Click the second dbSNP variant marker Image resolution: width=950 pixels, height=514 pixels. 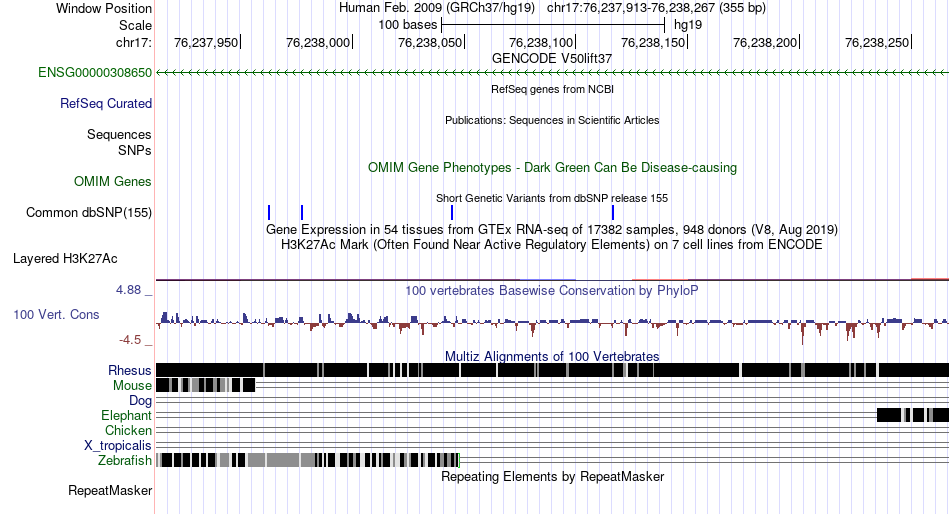(302, 213)
